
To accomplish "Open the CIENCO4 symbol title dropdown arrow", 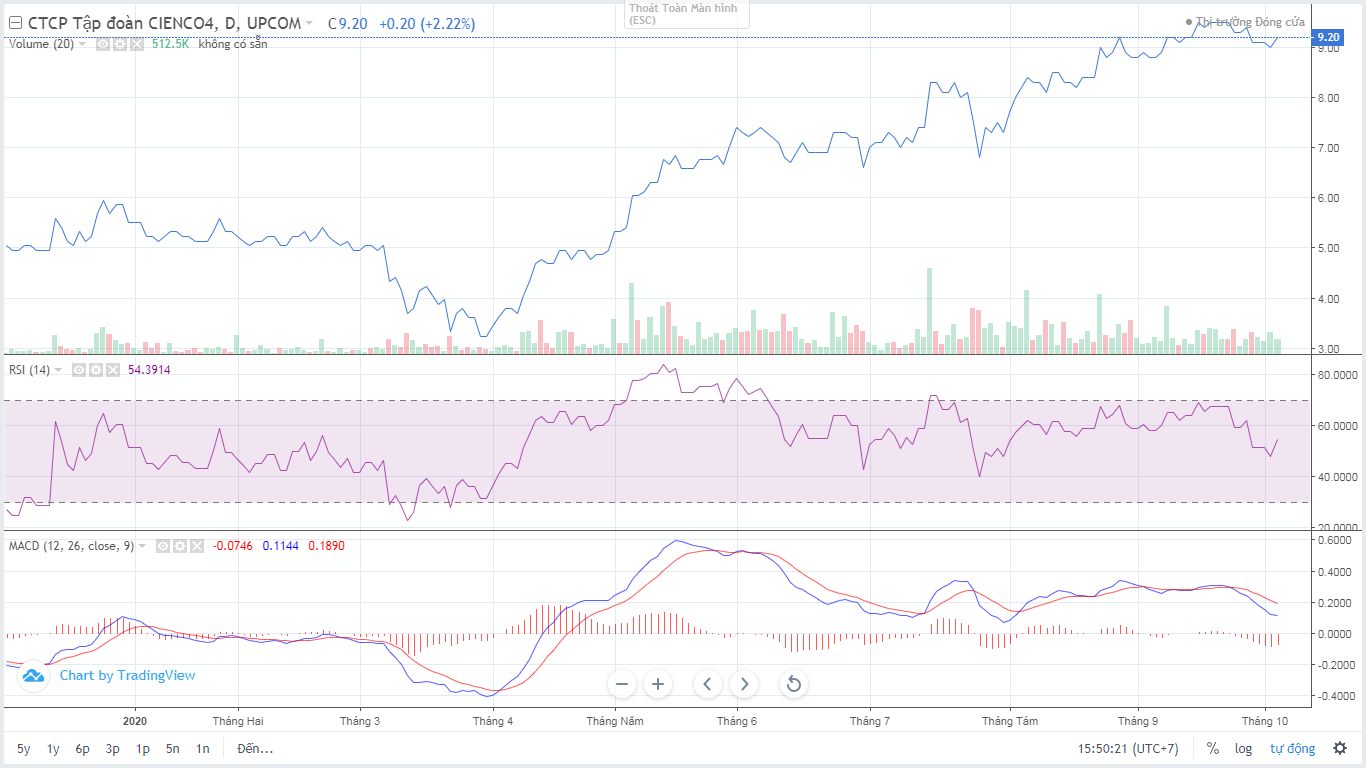I will coord(309,23).
